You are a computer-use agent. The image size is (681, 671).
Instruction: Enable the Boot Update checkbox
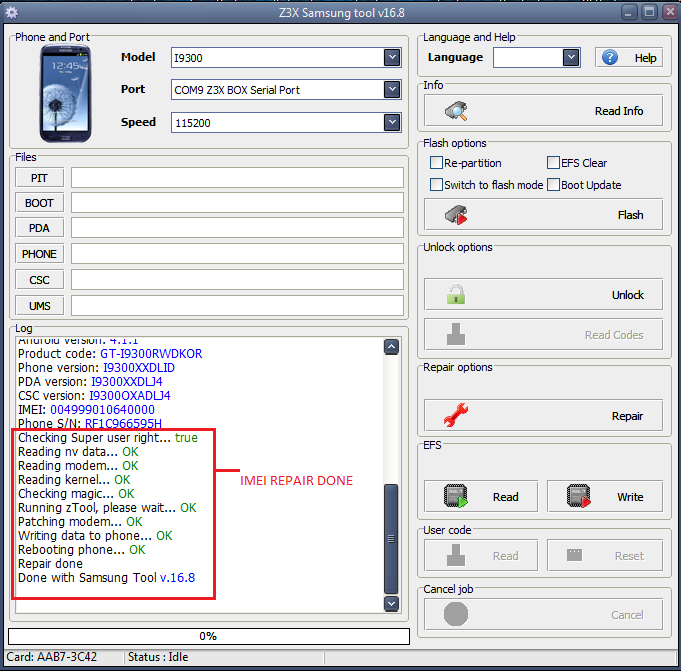[553, 185]
